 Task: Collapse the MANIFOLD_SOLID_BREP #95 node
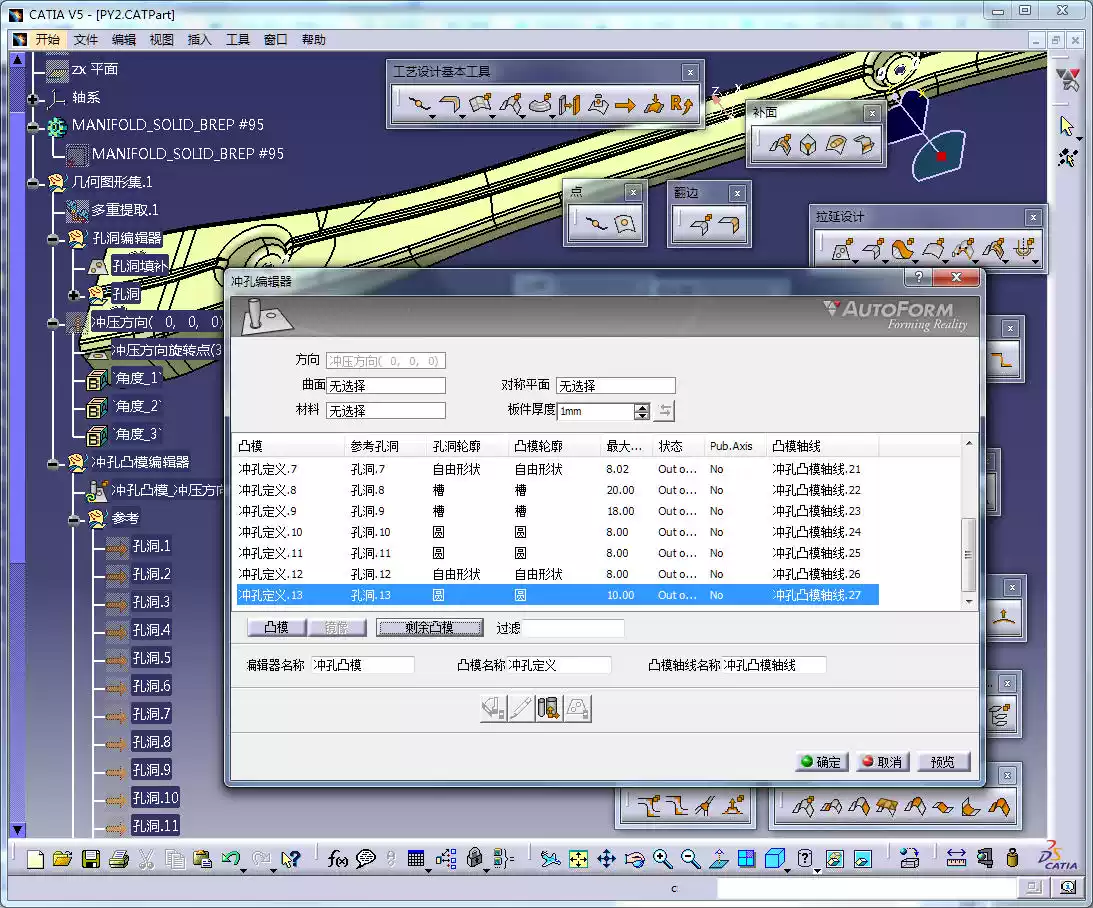pyautogui.click(x=34, y=128)
